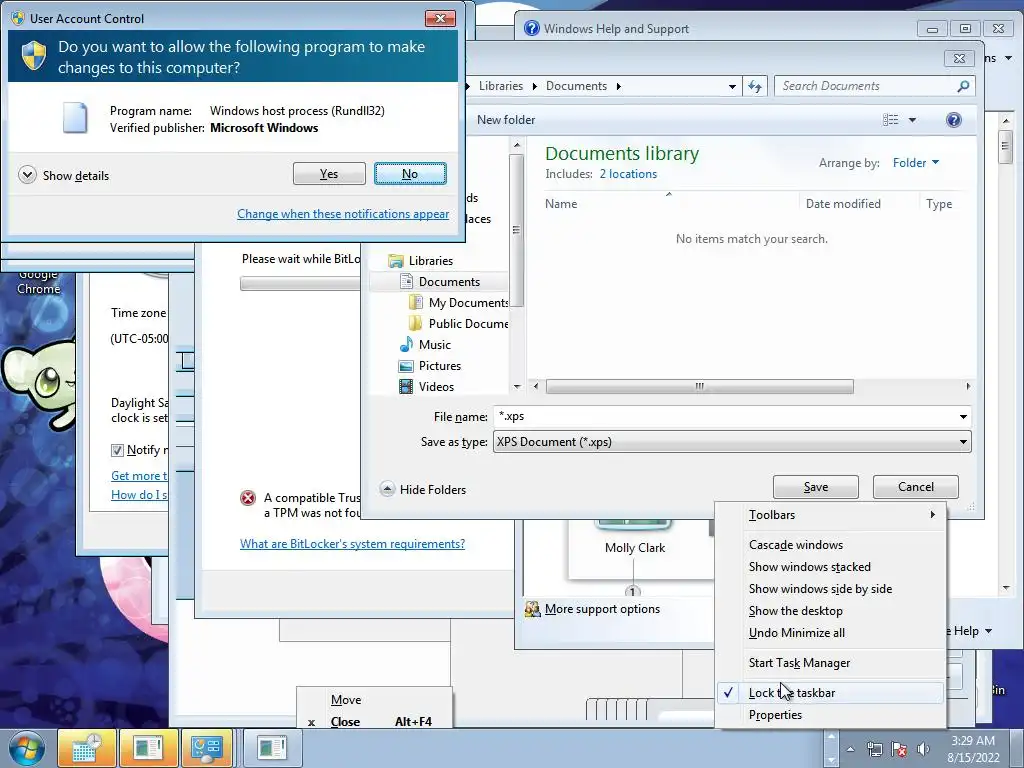1024x768 pixels.
Task: Choose Show windows stacked
Action: pos(831,567)
